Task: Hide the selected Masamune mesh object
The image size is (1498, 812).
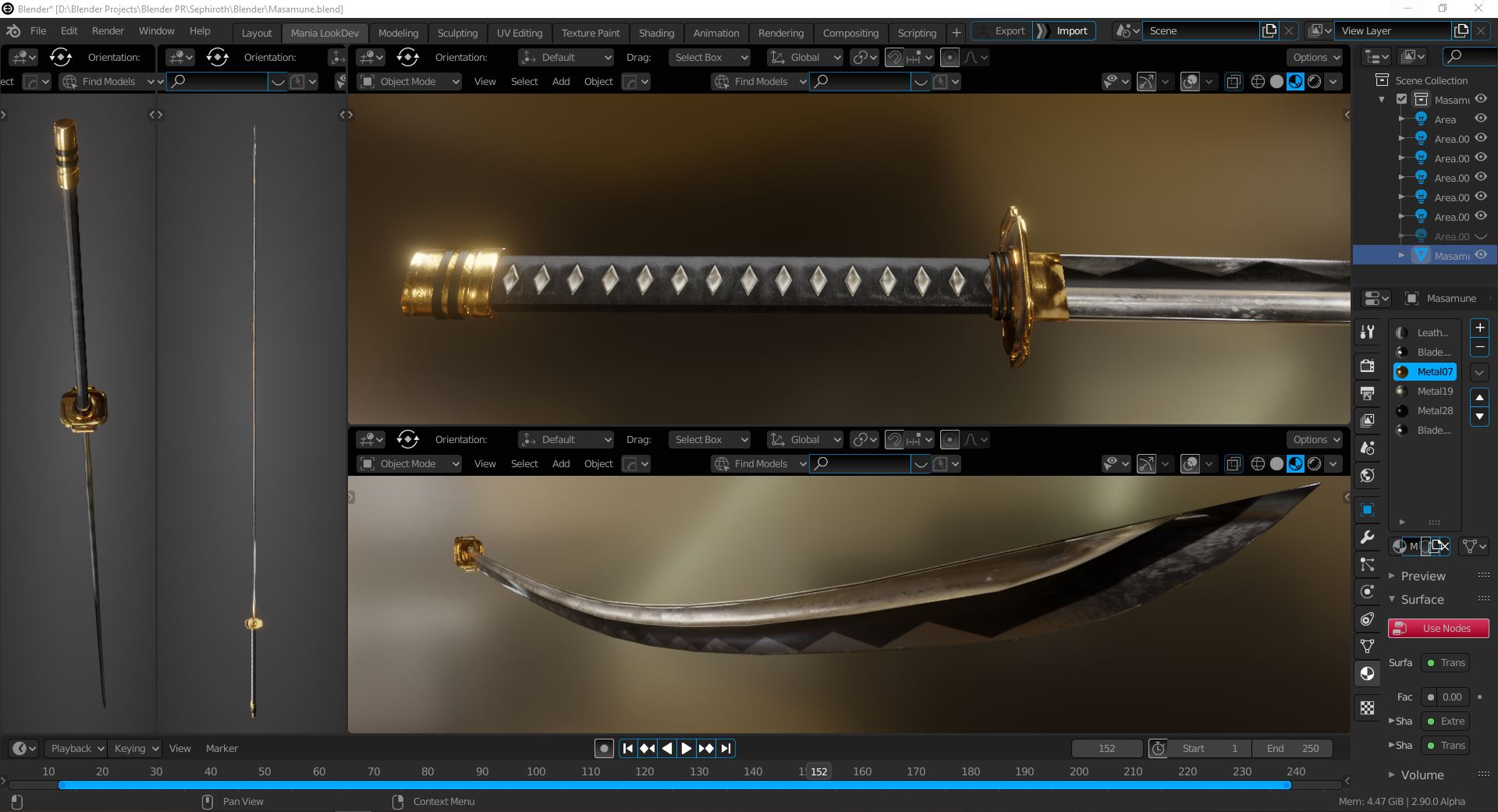Action: pyautogui.click(x=1480, y=255)
